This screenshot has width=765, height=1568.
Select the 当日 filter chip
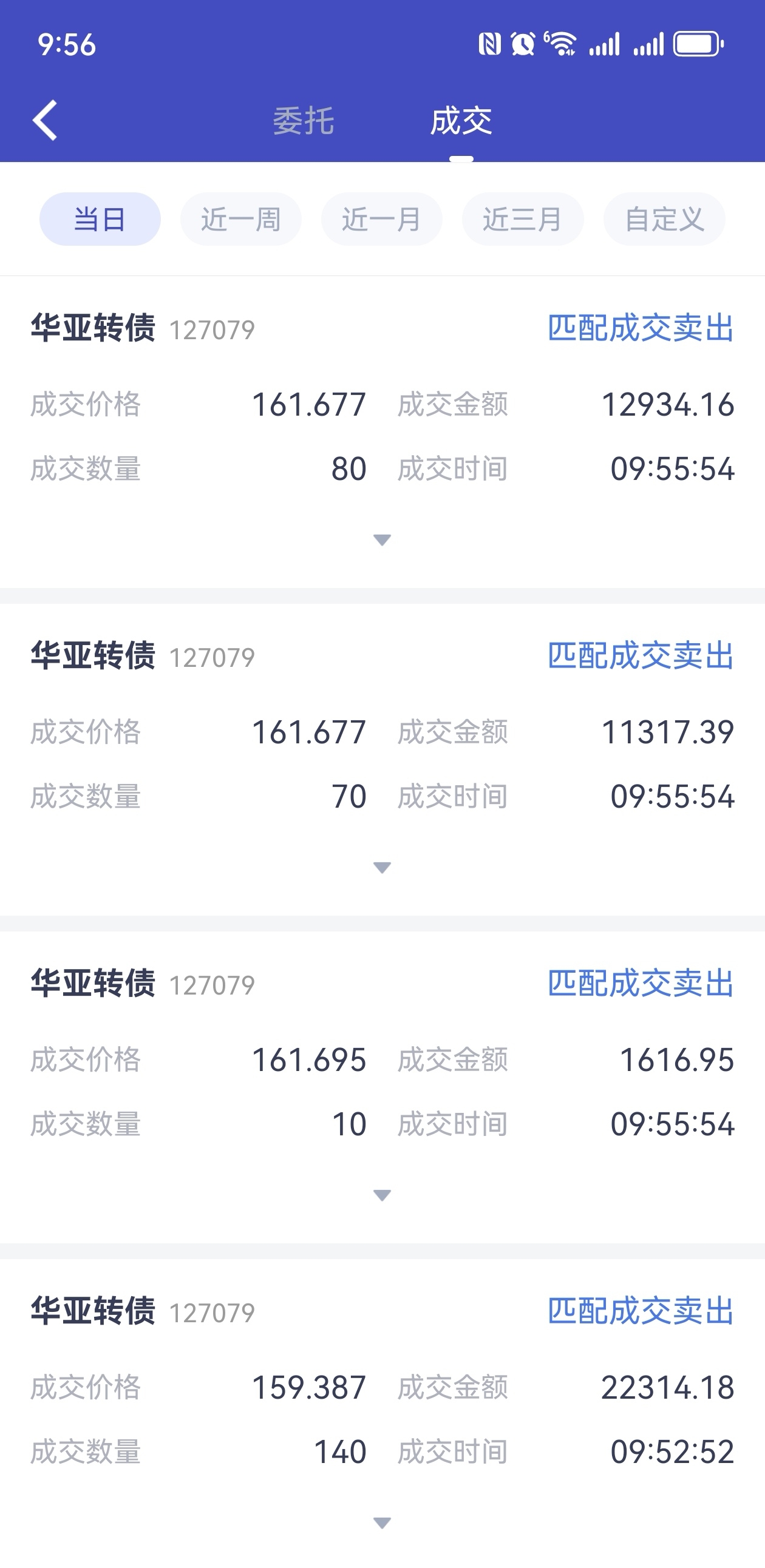pos(100,219)
